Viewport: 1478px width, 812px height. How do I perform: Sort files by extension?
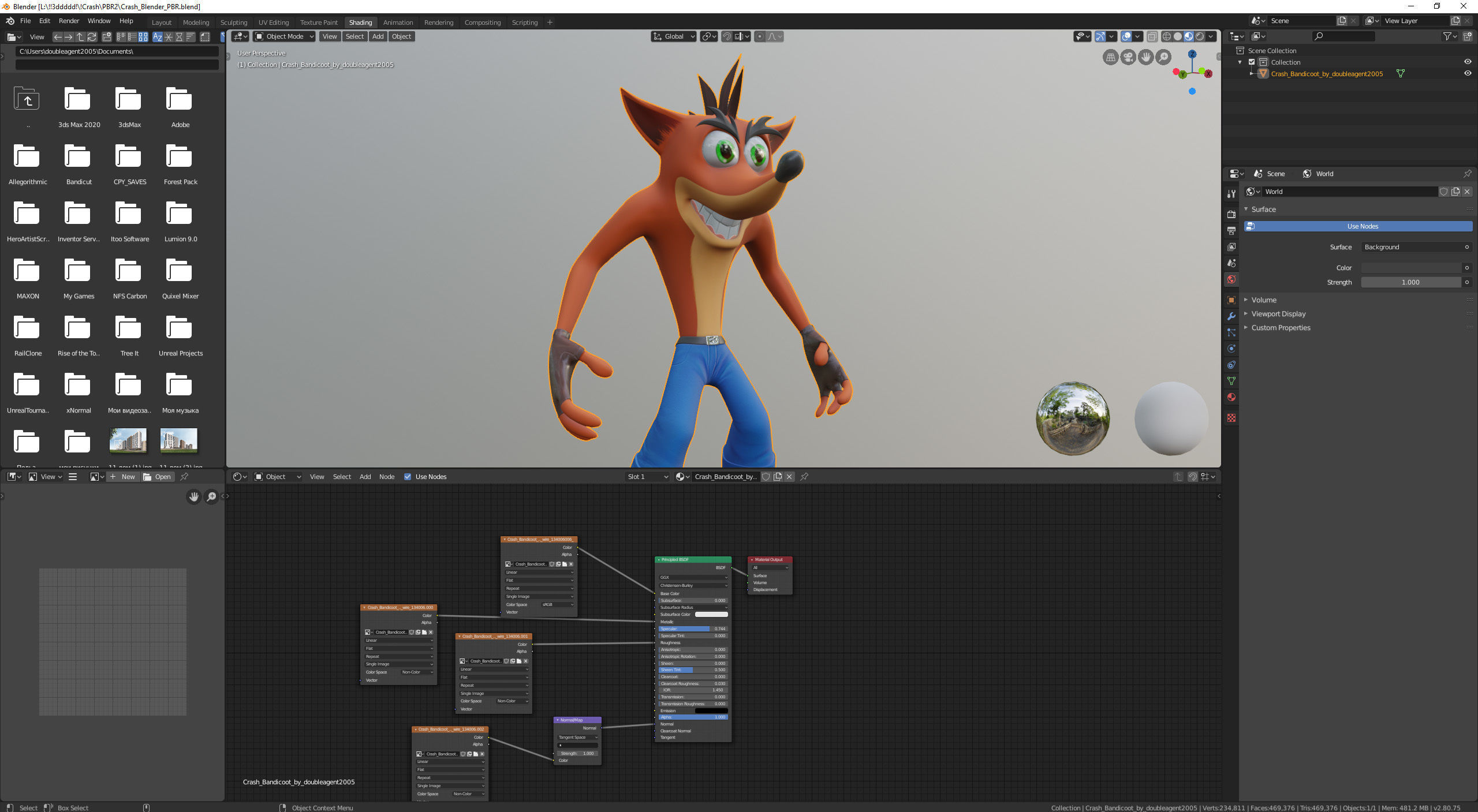(169, 36)
